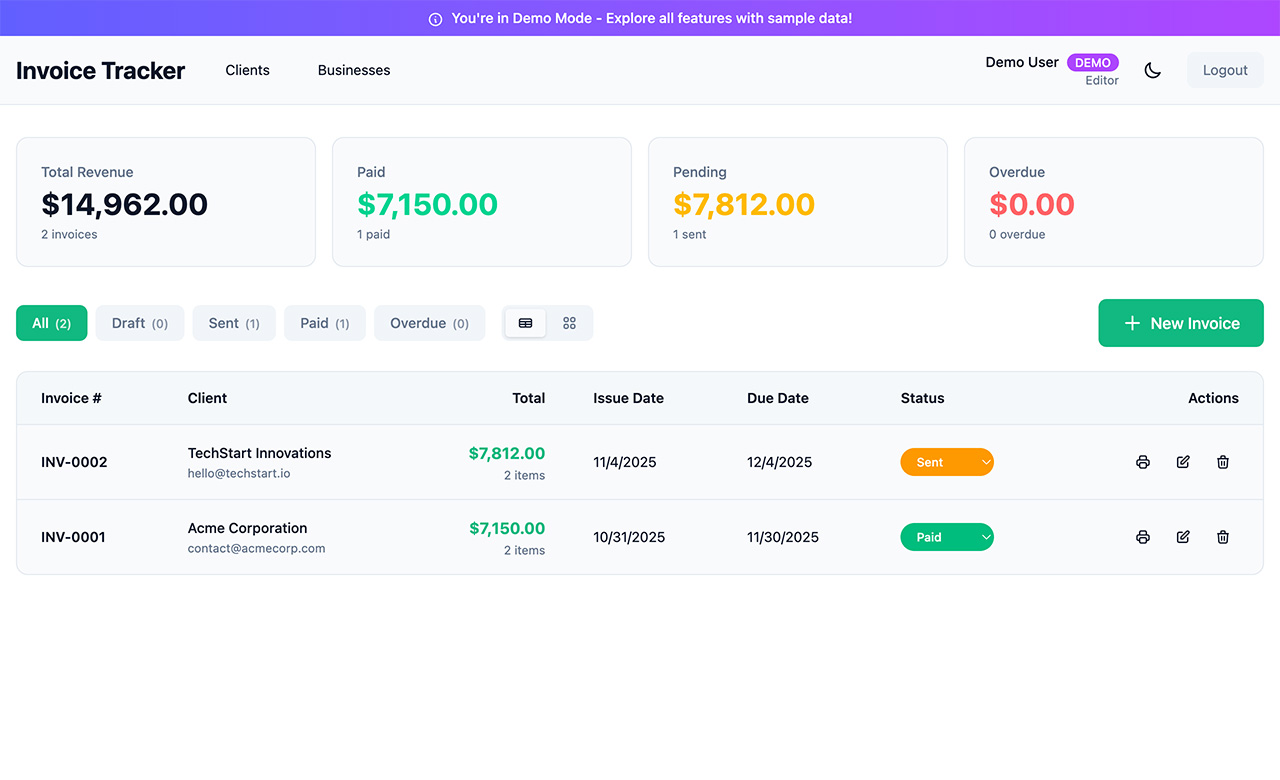1280x780 pixels.
Task: Go to the Businesses page
Action: 354,70
